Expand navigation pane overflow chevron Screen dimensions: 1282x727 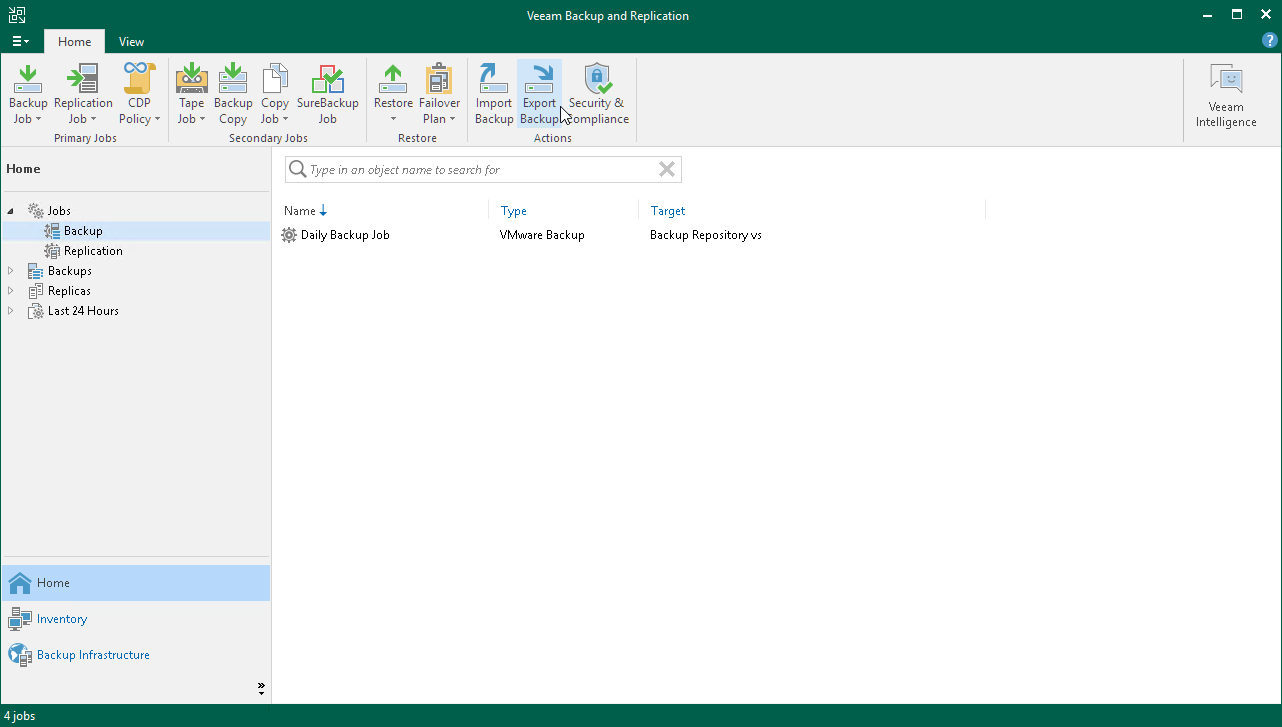pyautogui.click(x=261, y=689)
